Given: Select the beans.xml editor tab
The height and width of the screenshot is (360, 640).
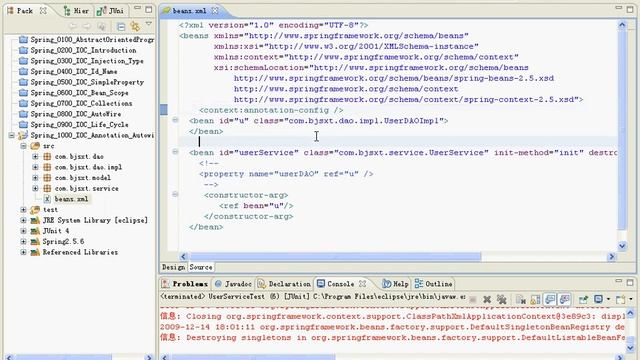Looking at the screenshot, I should (x=189, y=11).
